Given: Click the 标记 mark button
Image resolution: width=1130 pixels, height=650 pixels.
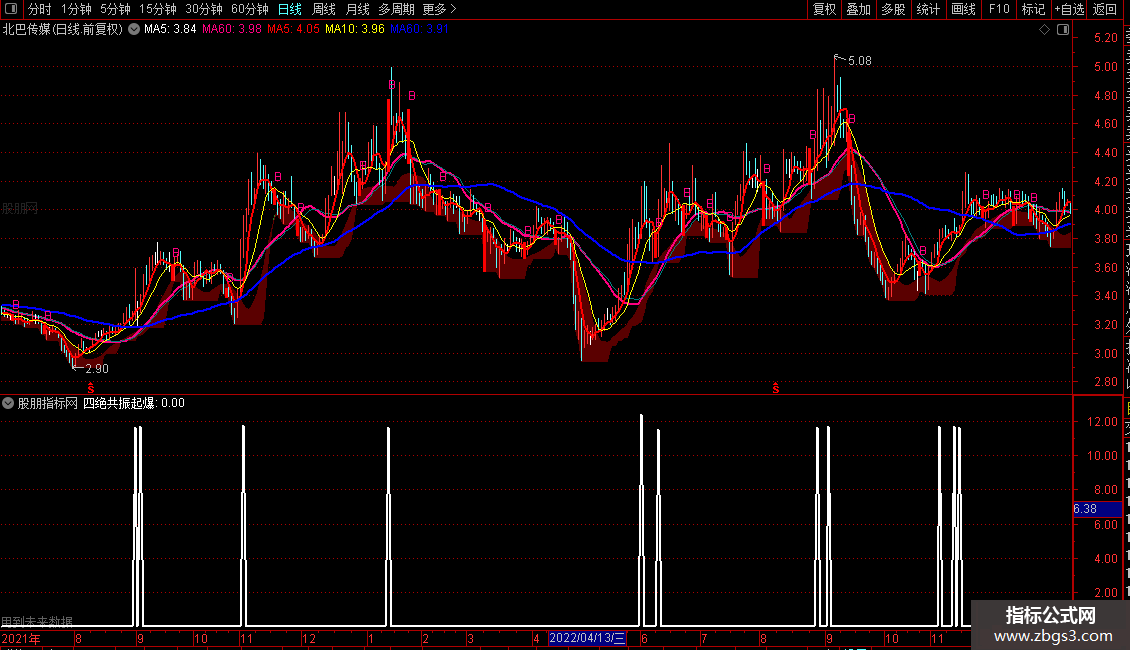Looking at the screenshot, I should coord(1033,9).
